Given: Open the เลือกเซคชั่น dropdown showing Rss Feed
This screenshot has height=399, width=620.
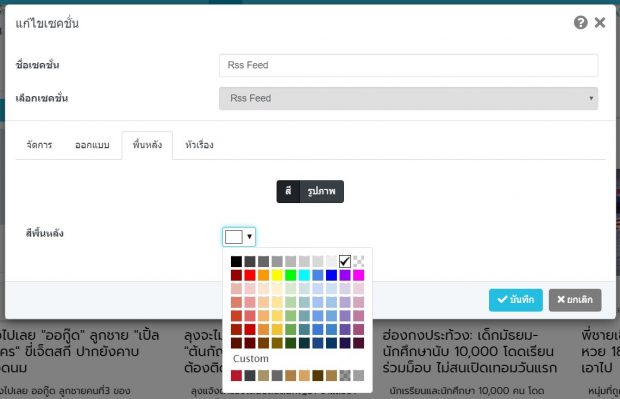Looking at the screenshot, I should point(408,98).
